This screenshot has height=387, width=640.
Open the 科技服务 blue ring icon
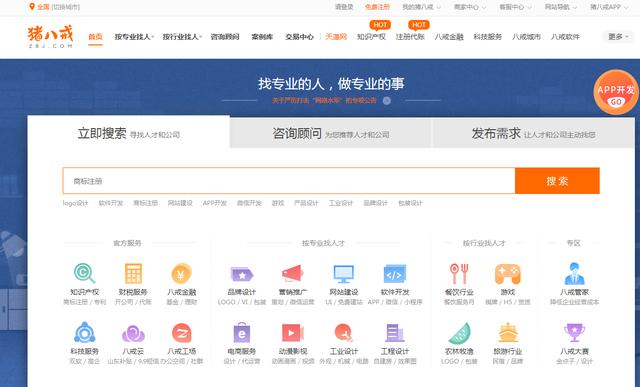84,333
